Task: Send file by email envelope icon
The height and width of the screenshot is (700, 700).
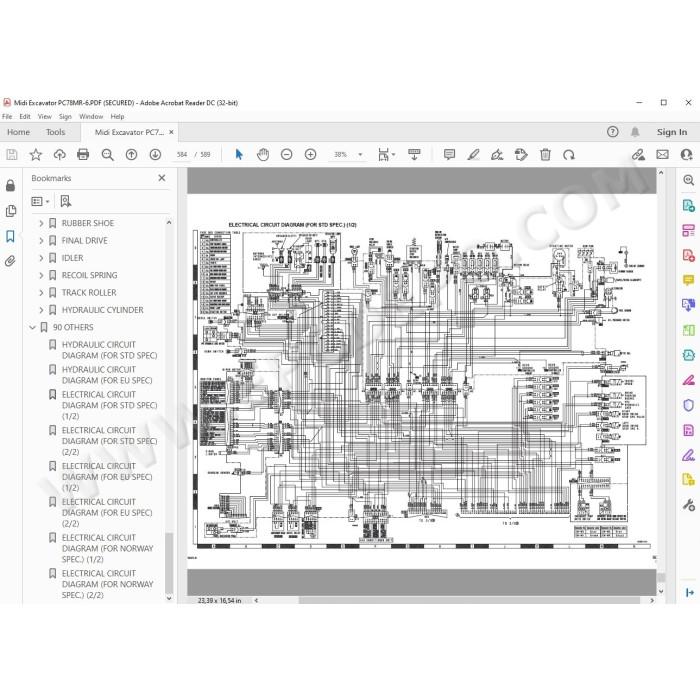Action: tap(662, 154)
